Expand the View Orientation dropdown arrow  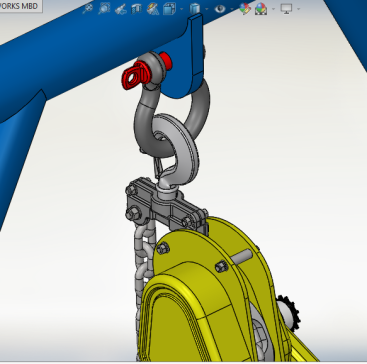tap(181, 9)
